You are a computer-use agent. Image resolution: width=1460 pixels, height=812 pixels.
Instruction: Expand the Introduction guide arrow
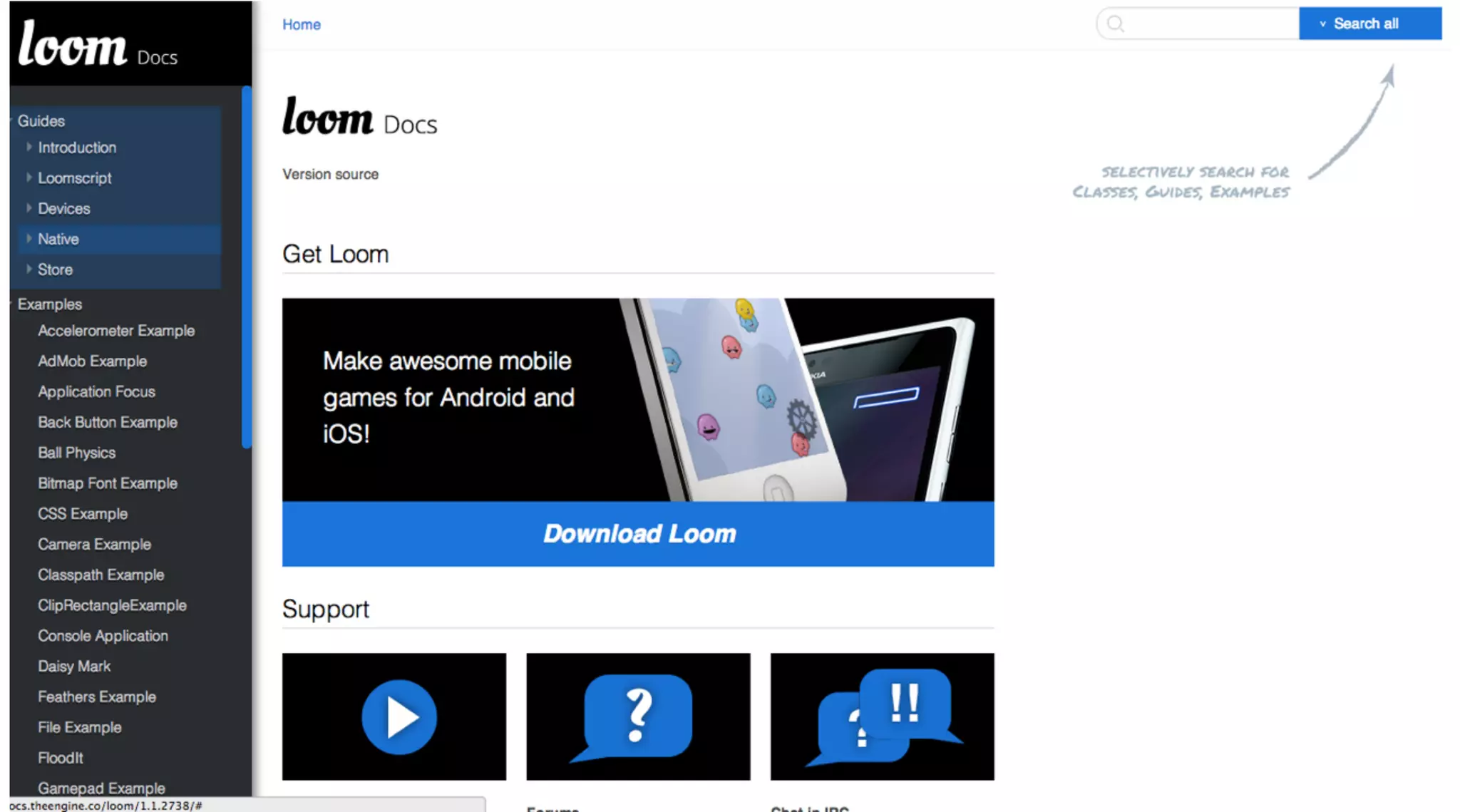[29, 147]
